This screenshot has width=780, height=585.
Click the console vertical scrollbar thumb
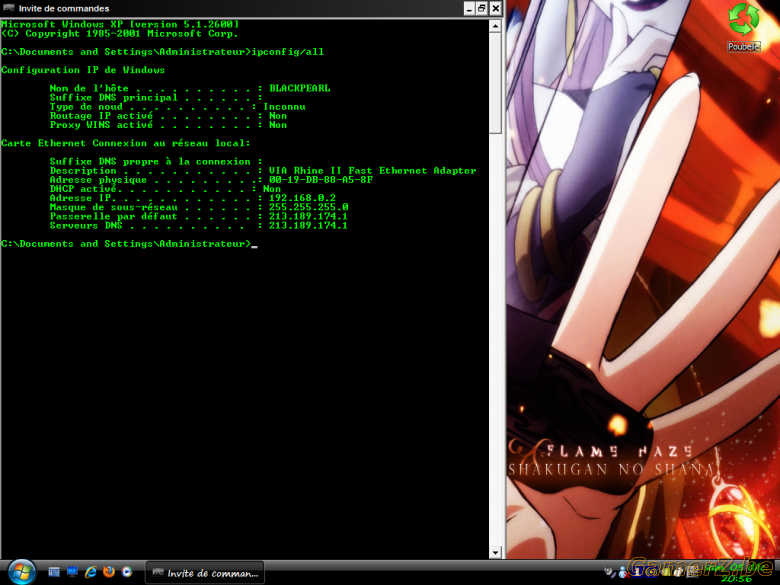(495, 83)
